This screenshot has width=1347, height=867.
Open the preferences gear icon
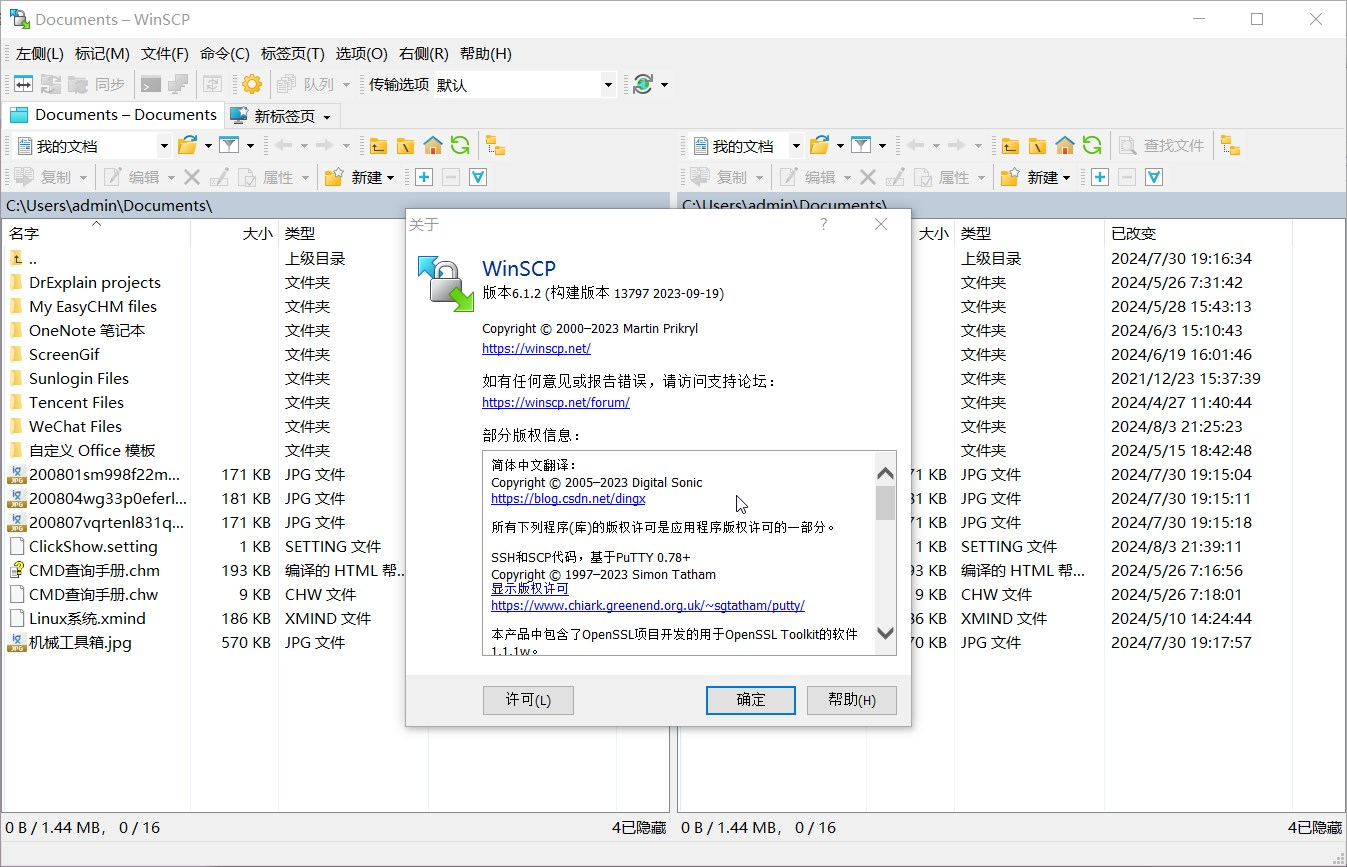point(251,84)
